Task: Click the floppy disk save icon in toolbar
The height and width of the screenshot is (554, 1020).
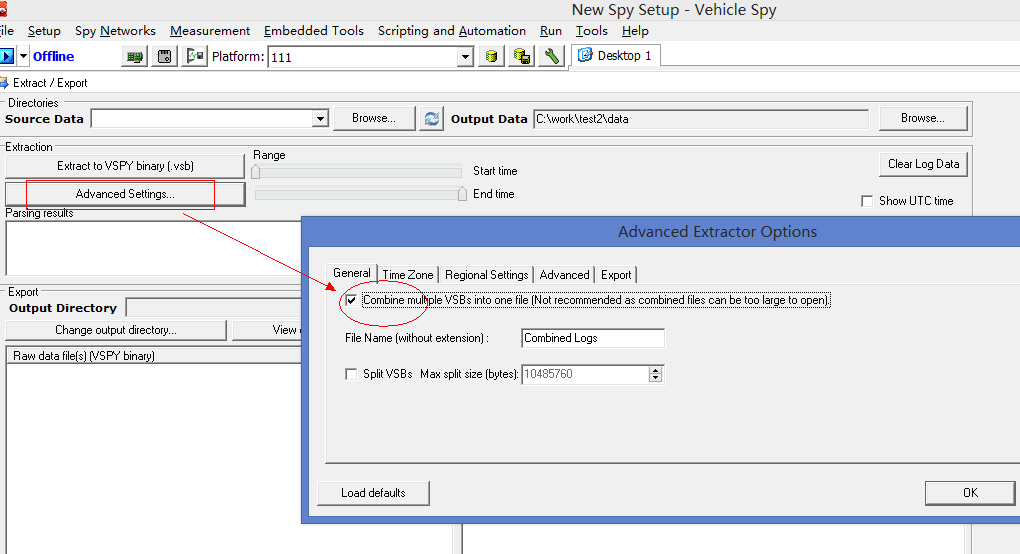Action: (165, 57)
